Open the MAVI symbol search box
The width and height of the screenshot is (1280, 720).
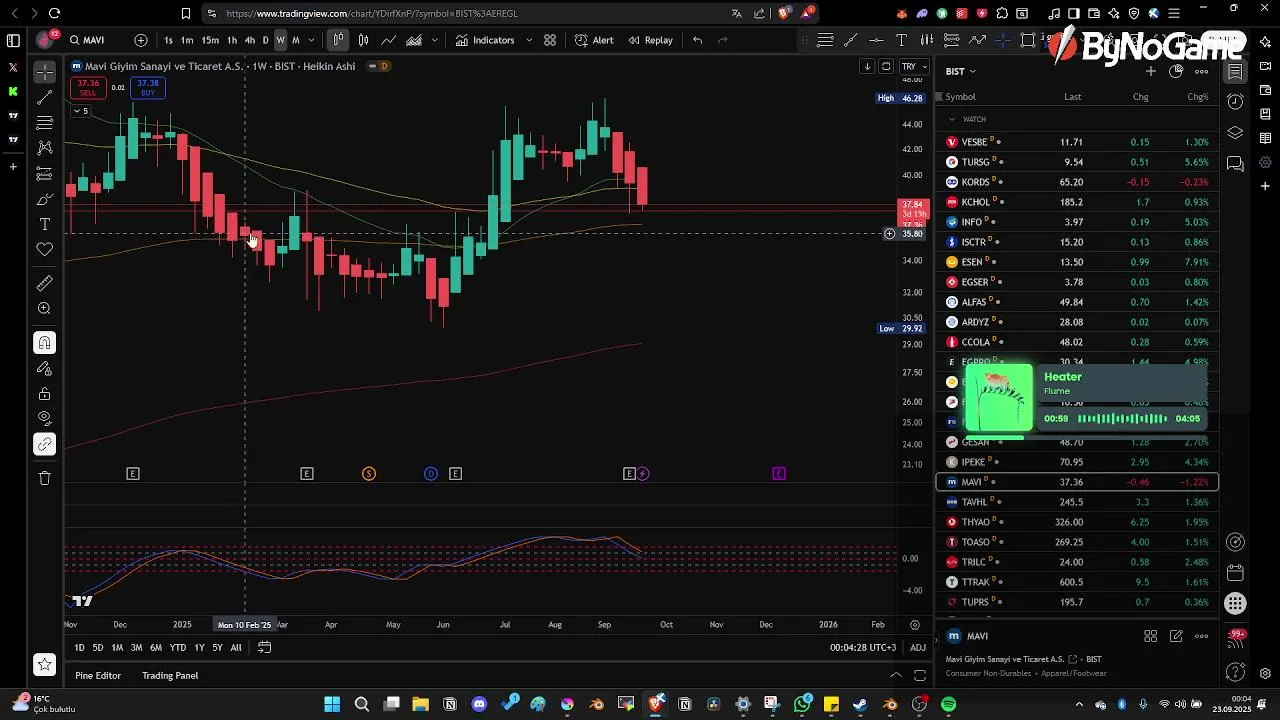[x=94, y=40]
